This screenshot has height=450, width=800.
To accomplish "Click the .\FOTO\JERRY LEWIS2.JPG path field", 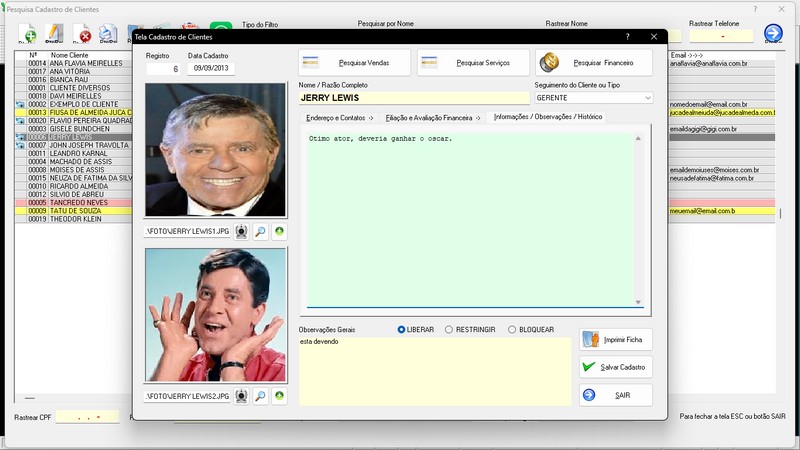I will [x=187, y=396].
